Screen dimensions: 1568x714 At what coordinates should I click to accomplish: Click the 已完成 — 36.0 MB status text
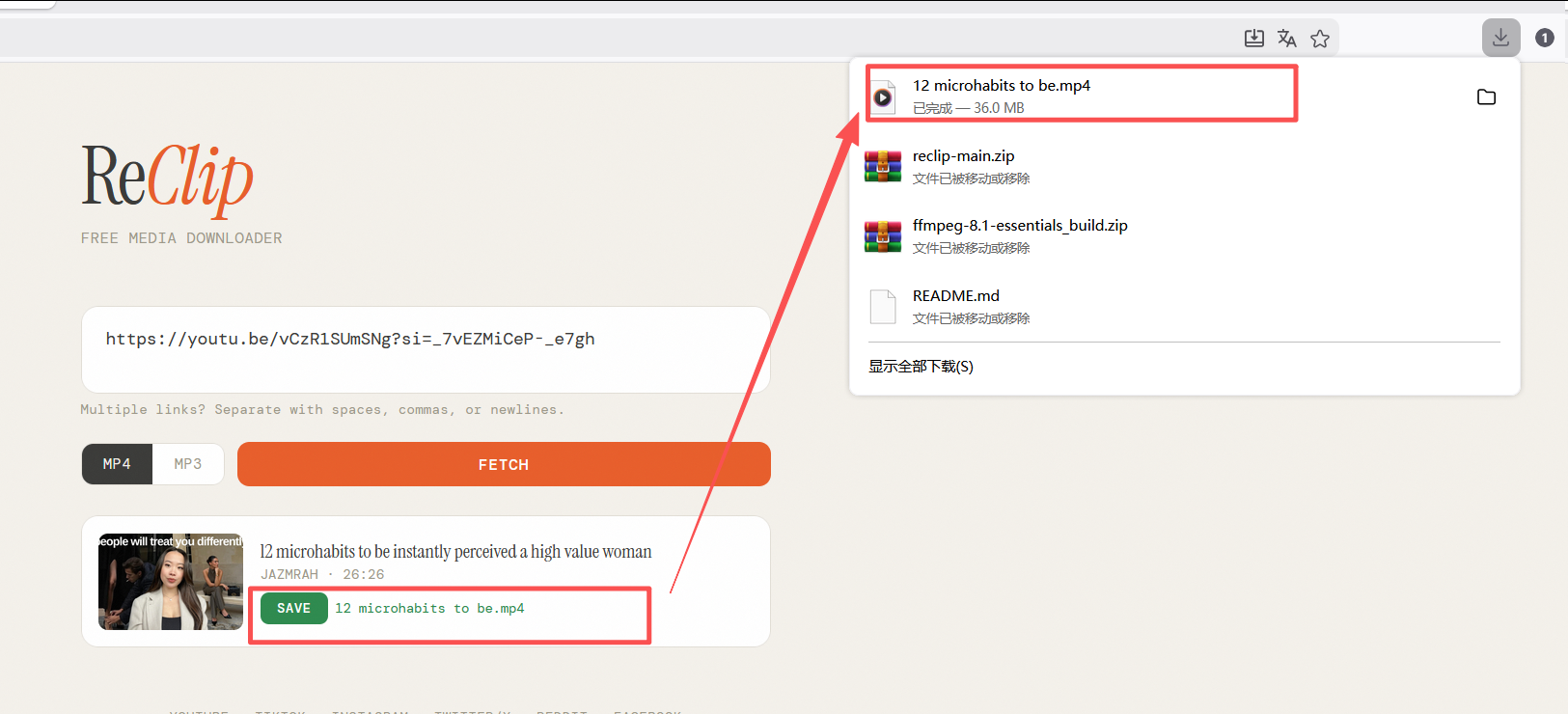point(969,108)
